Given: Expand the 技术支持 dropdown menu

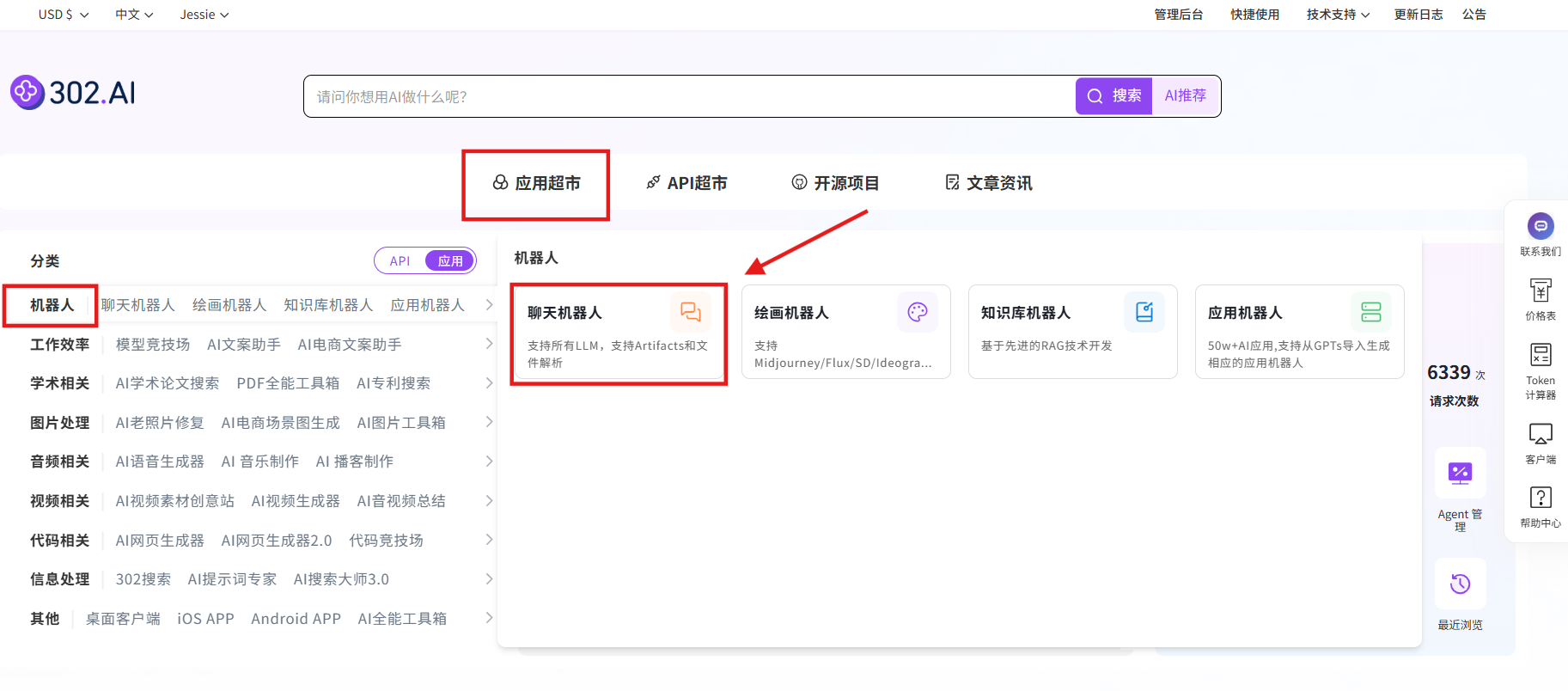Looking at the screenshot, I should [x=1338, y=15].
